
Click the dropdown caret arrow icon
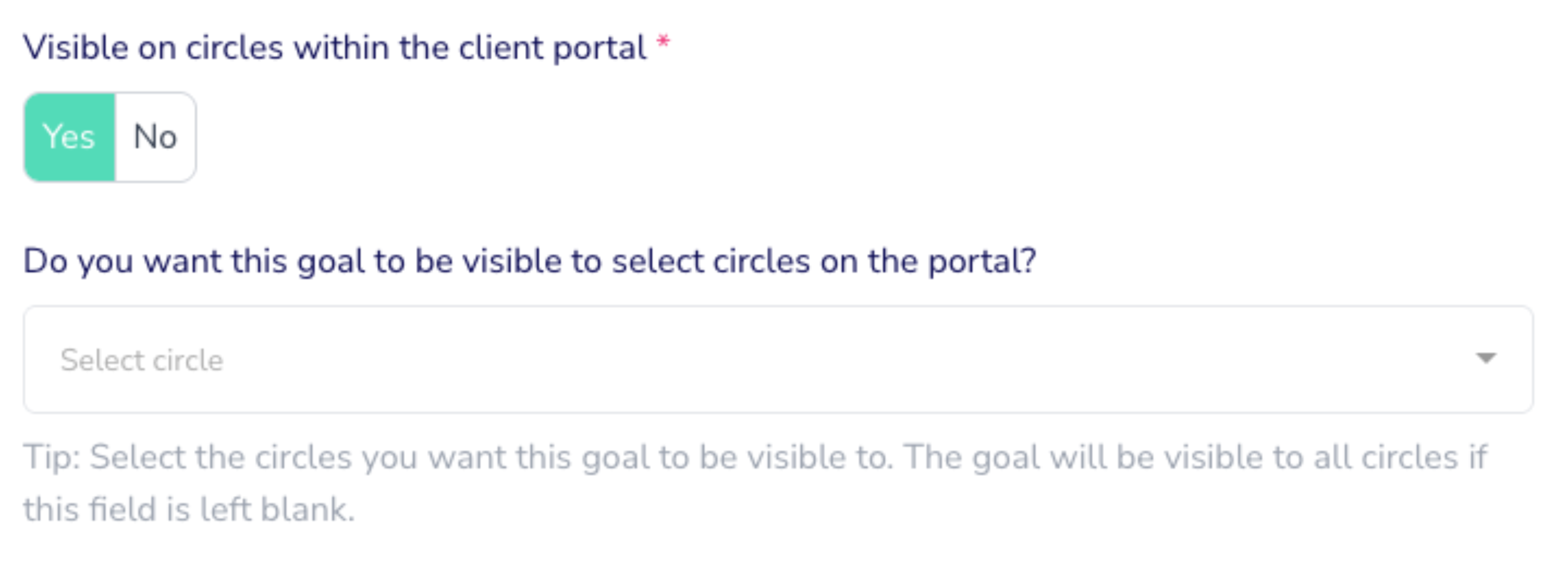(x=1486, y=358)
